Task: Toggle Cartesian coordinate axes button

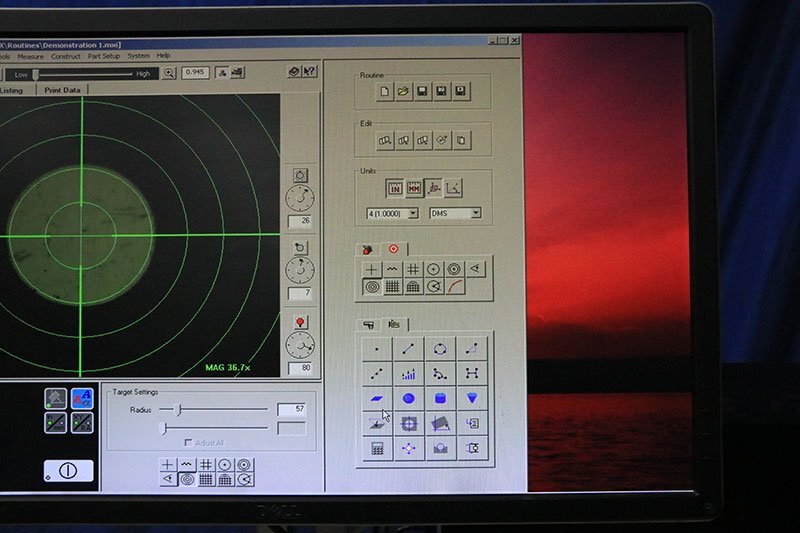Action: [453, 188]
